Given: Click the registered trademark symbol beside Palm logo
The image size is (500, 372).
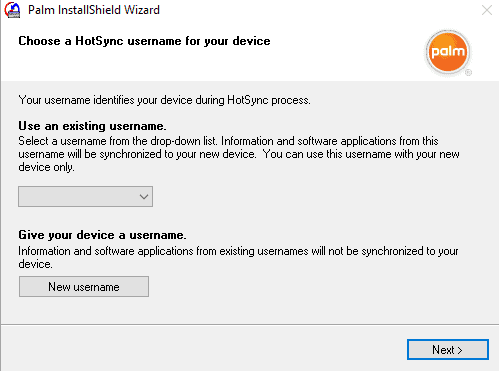Looking at the screenshot, I should click(x=468, y=72).
